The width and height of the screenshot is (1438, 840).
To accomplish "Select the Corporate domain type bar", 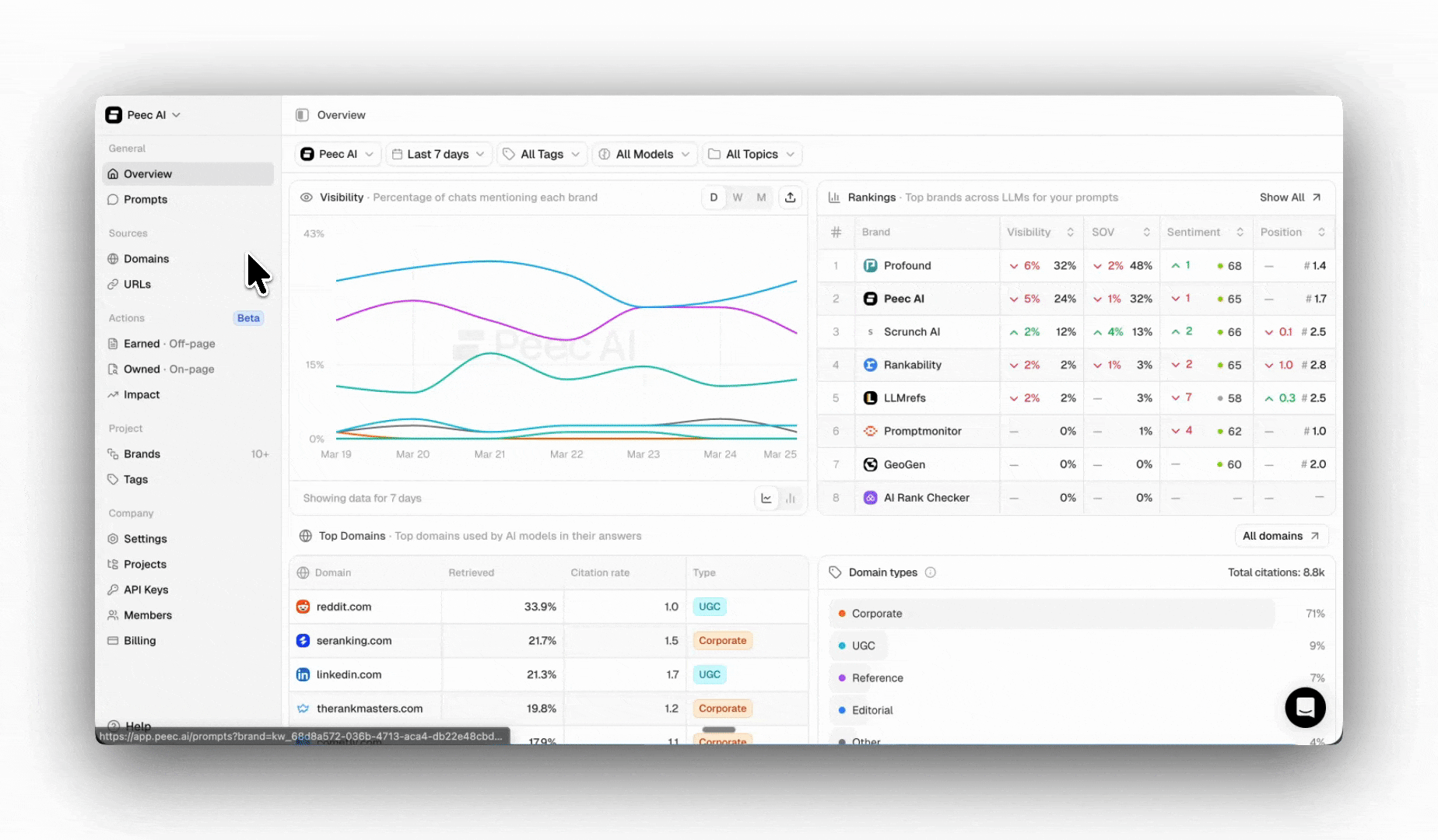I will (x=1051, y=614).
